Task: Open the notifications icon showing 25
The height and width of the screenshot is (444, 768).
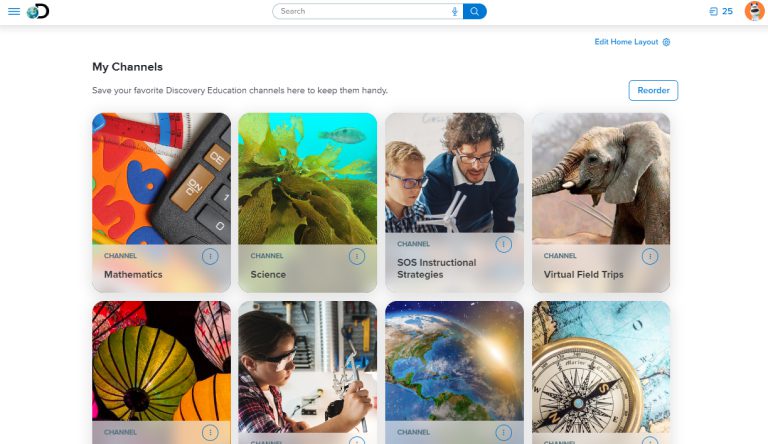Action: [x=721, y=11]
